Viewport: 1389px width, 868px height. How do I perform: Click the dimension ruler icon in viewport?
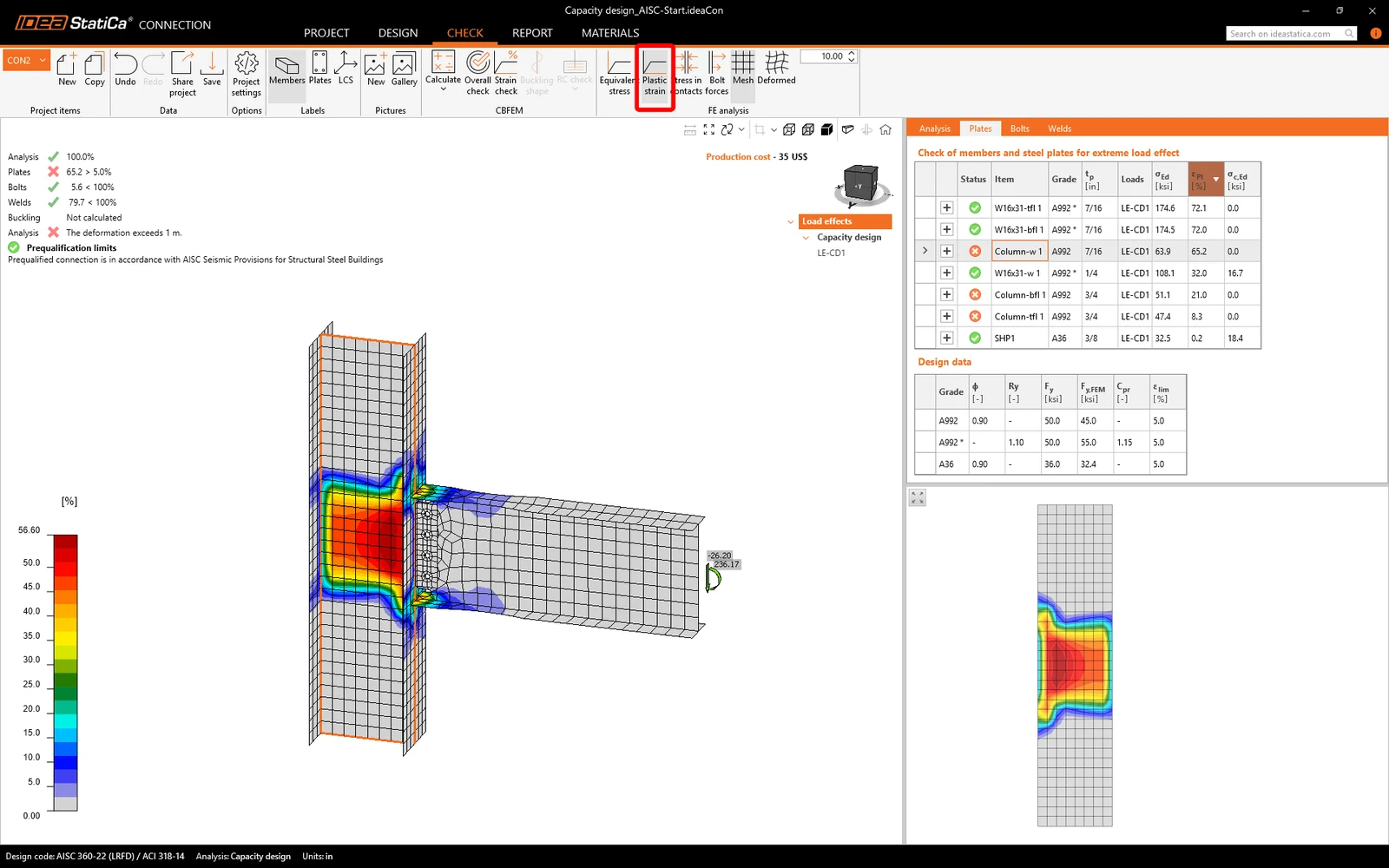click(690, 130)
